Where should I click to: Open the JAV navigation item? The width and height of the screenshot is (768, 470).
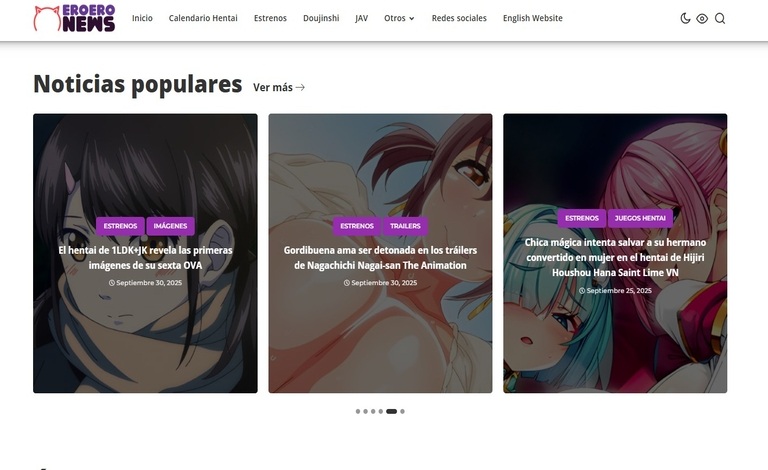point(361,18)
